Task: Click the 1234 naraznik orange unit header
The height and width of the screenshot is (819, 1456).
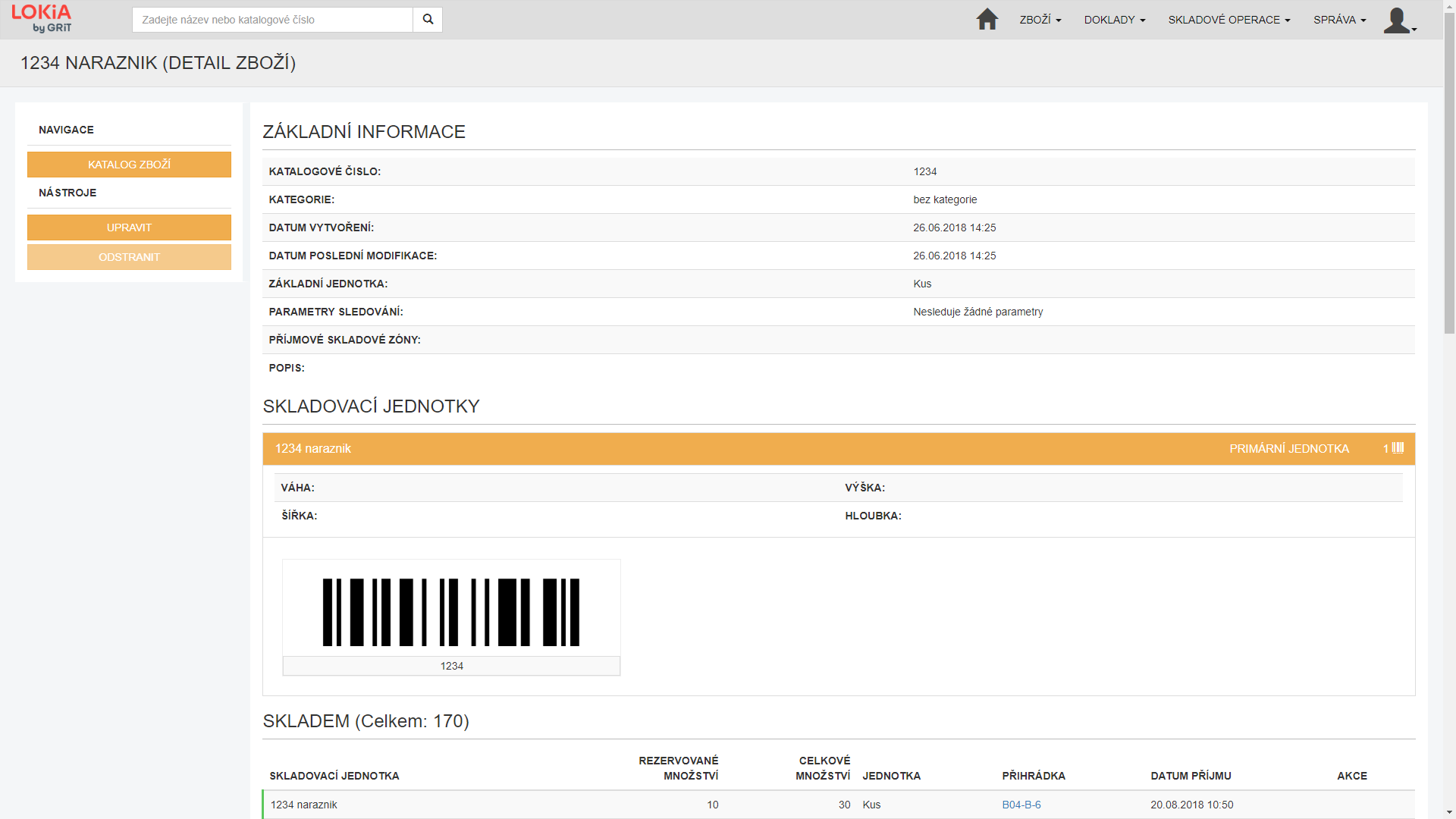Action: coord(313,449)
